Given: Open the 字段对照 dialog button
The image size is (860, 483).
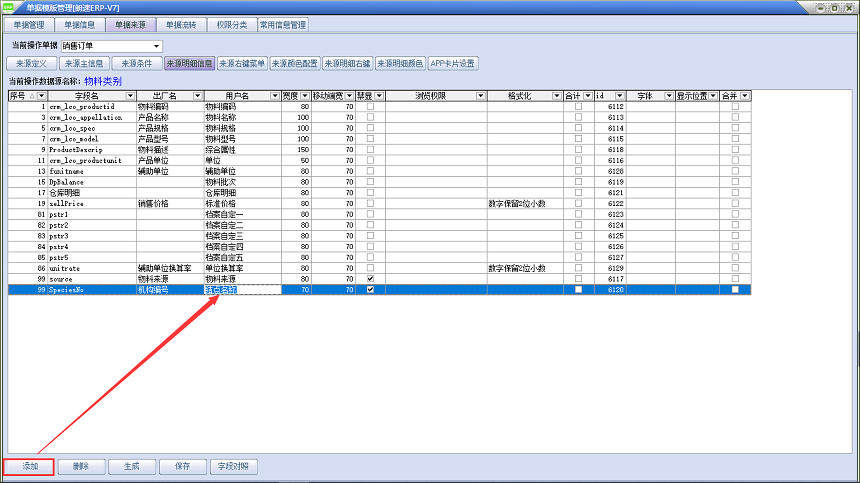Looking at the screenshot, I should pyautogui.click(x=234, y=466).
